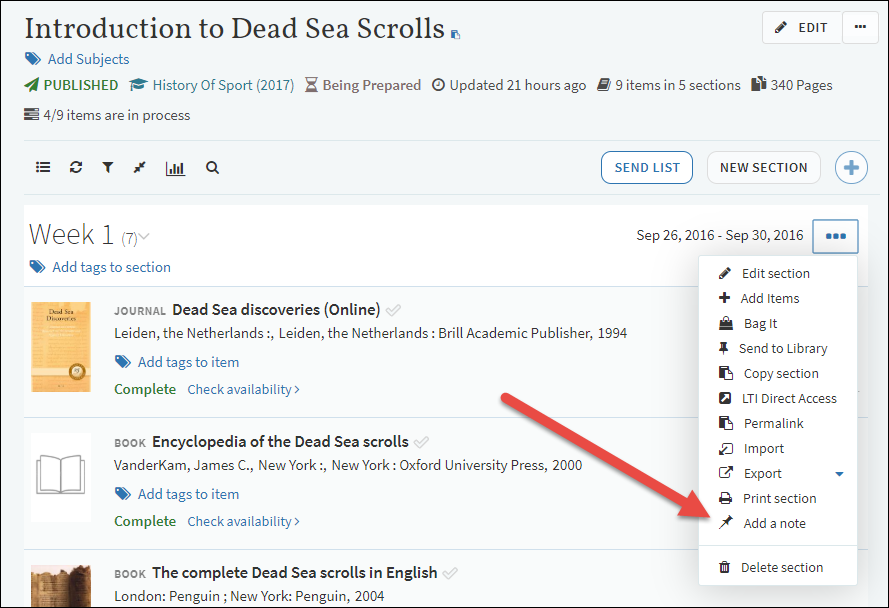Open the Dead Sea discoveries (Online) title
Viewport: 889px width, 608px height.
(x=276, y=310)
